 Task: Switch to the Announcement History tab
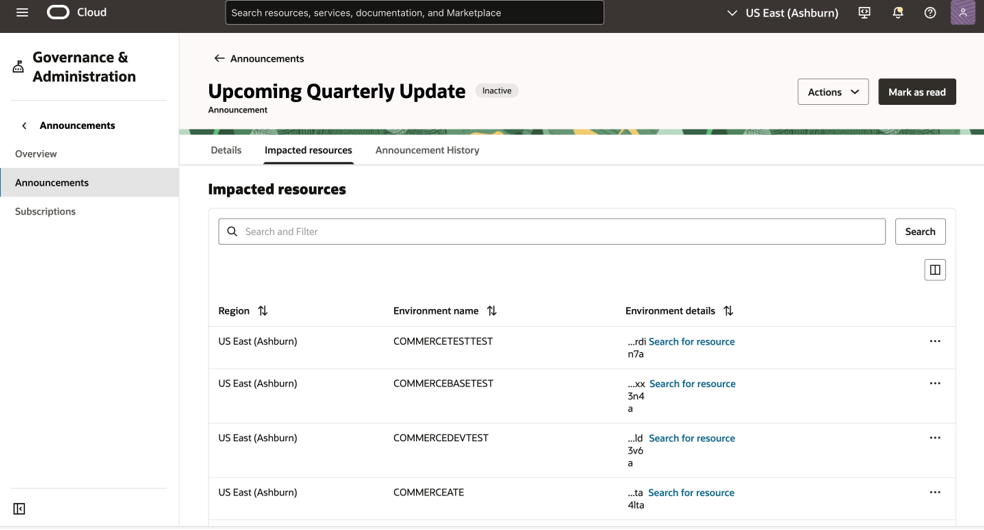(x=427, y=150)
